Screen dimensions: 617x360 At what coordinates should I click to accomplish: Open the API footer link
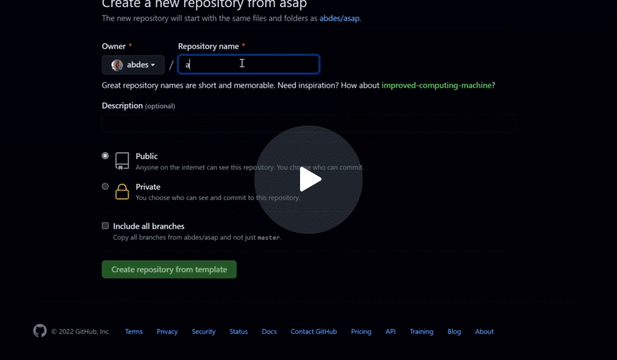pyautogui.click(x=390, y=332)
